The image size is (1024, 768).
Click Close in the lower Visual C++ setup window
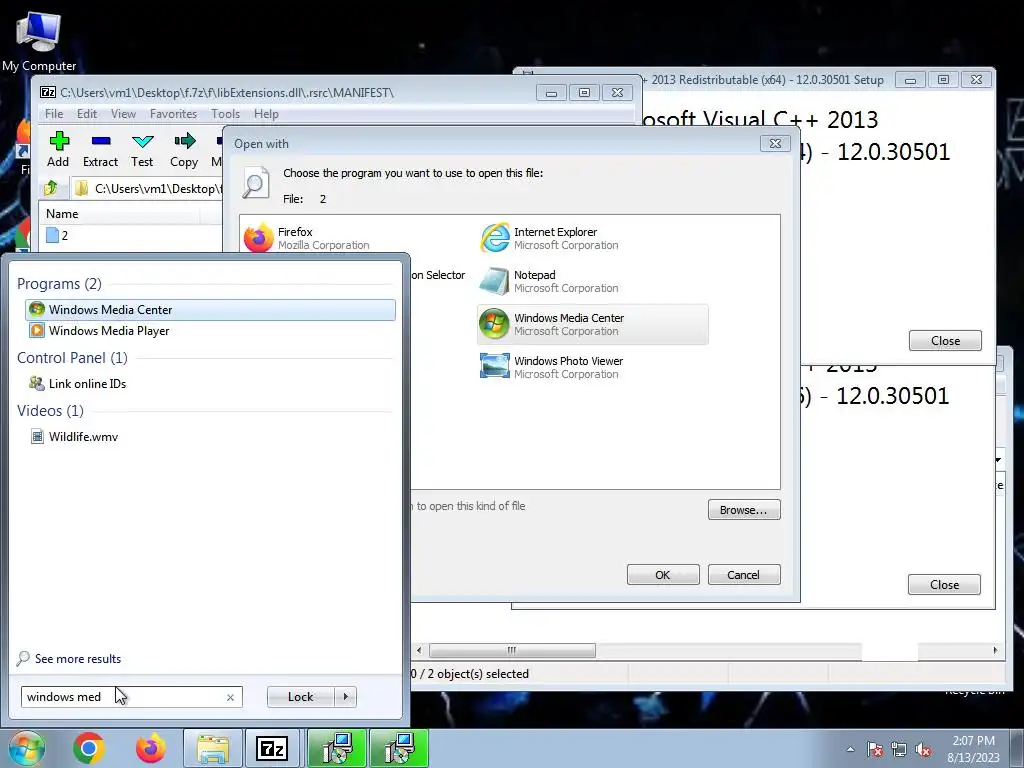pos(944,584)
